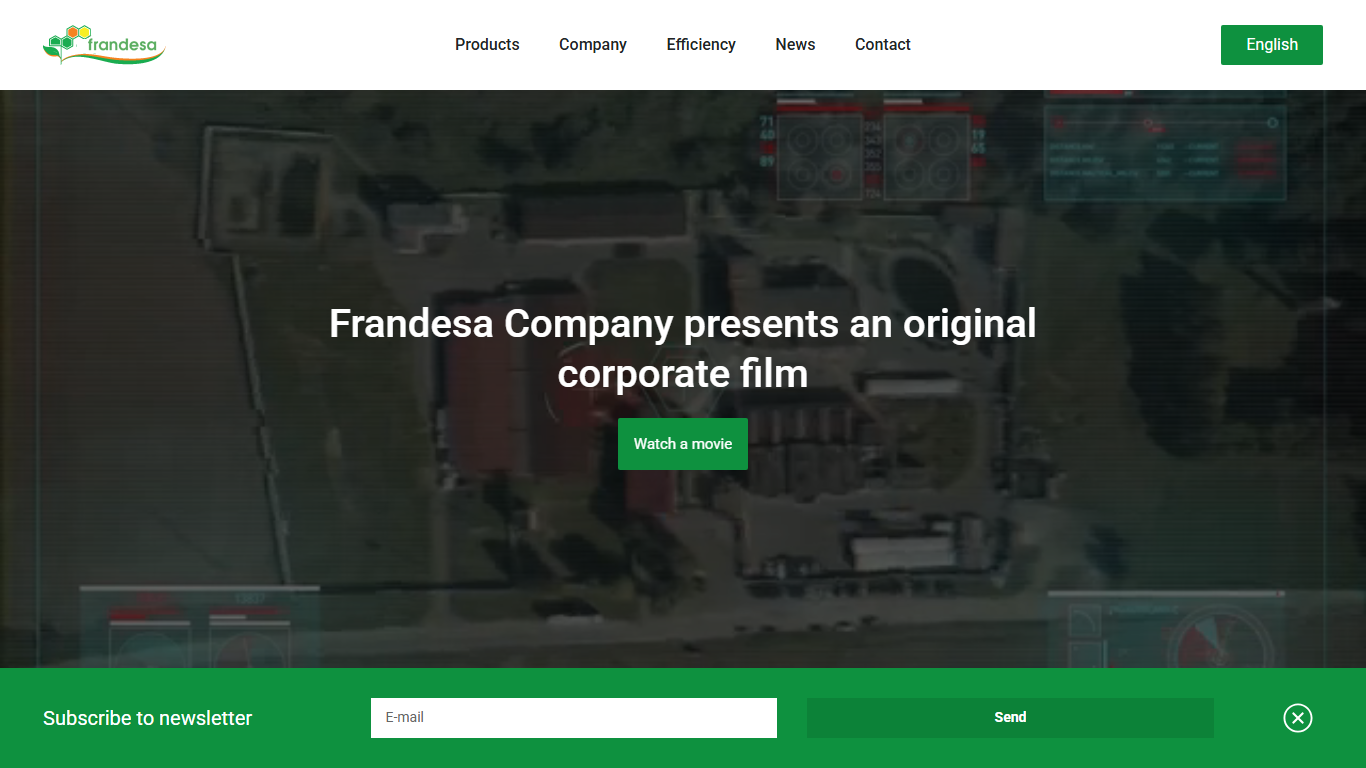Click the corporate film headline text

[683, 349]
